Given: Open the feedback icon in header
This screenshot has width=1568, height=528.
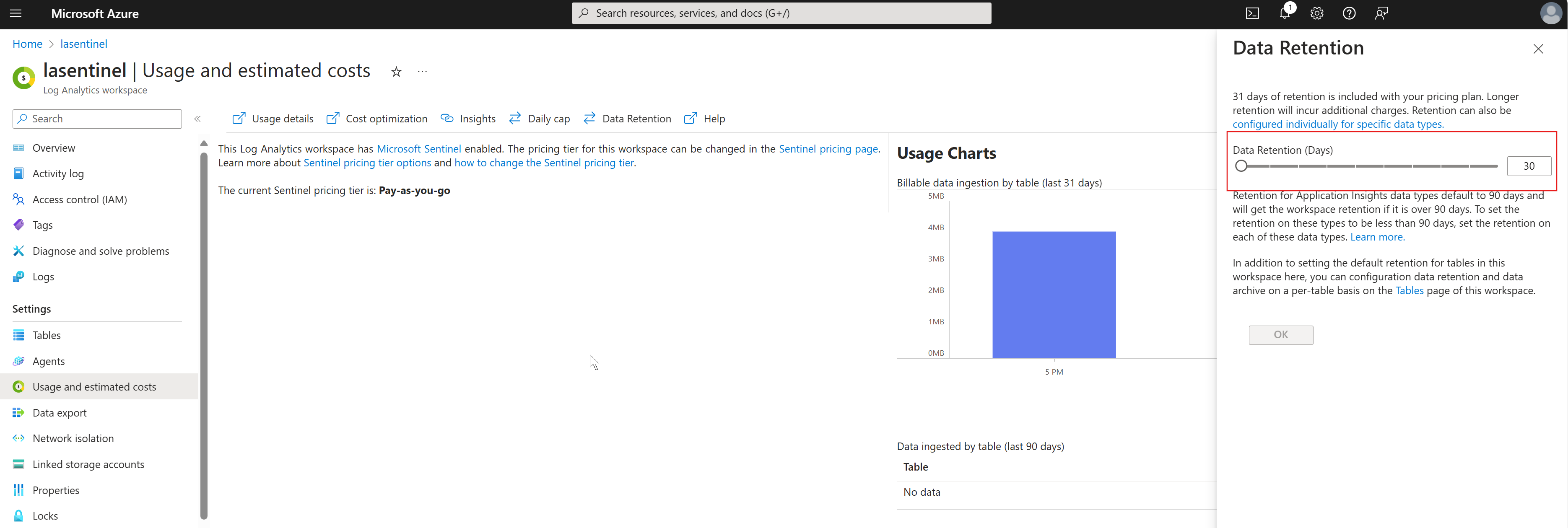Looking at the screenshot, I should (1381, 13).
